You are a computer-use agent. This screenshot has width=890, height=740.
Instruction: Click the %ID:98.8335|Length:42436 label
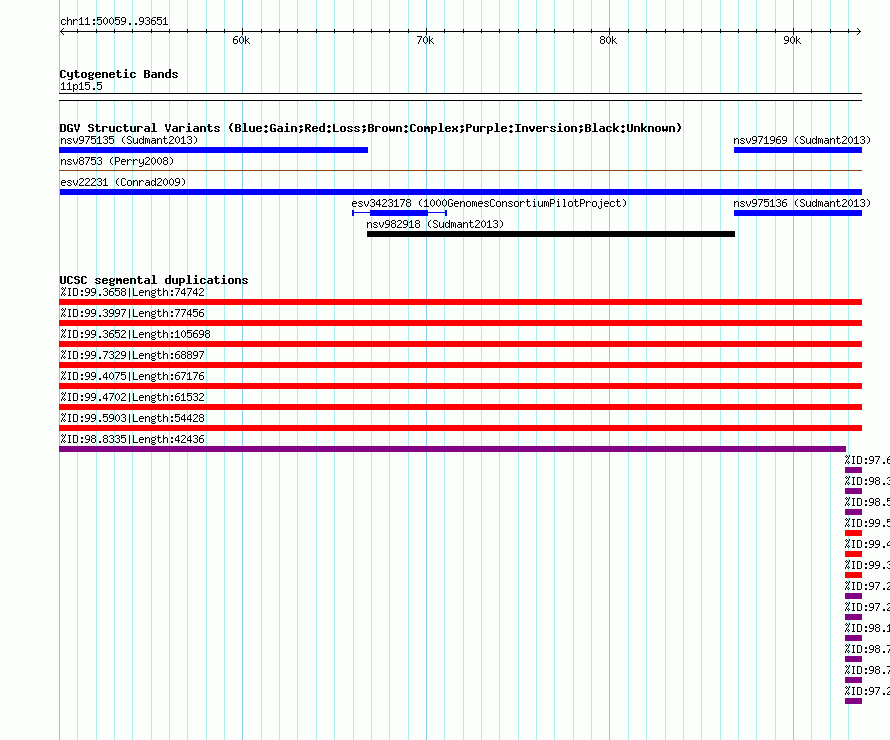coord(132,439)
